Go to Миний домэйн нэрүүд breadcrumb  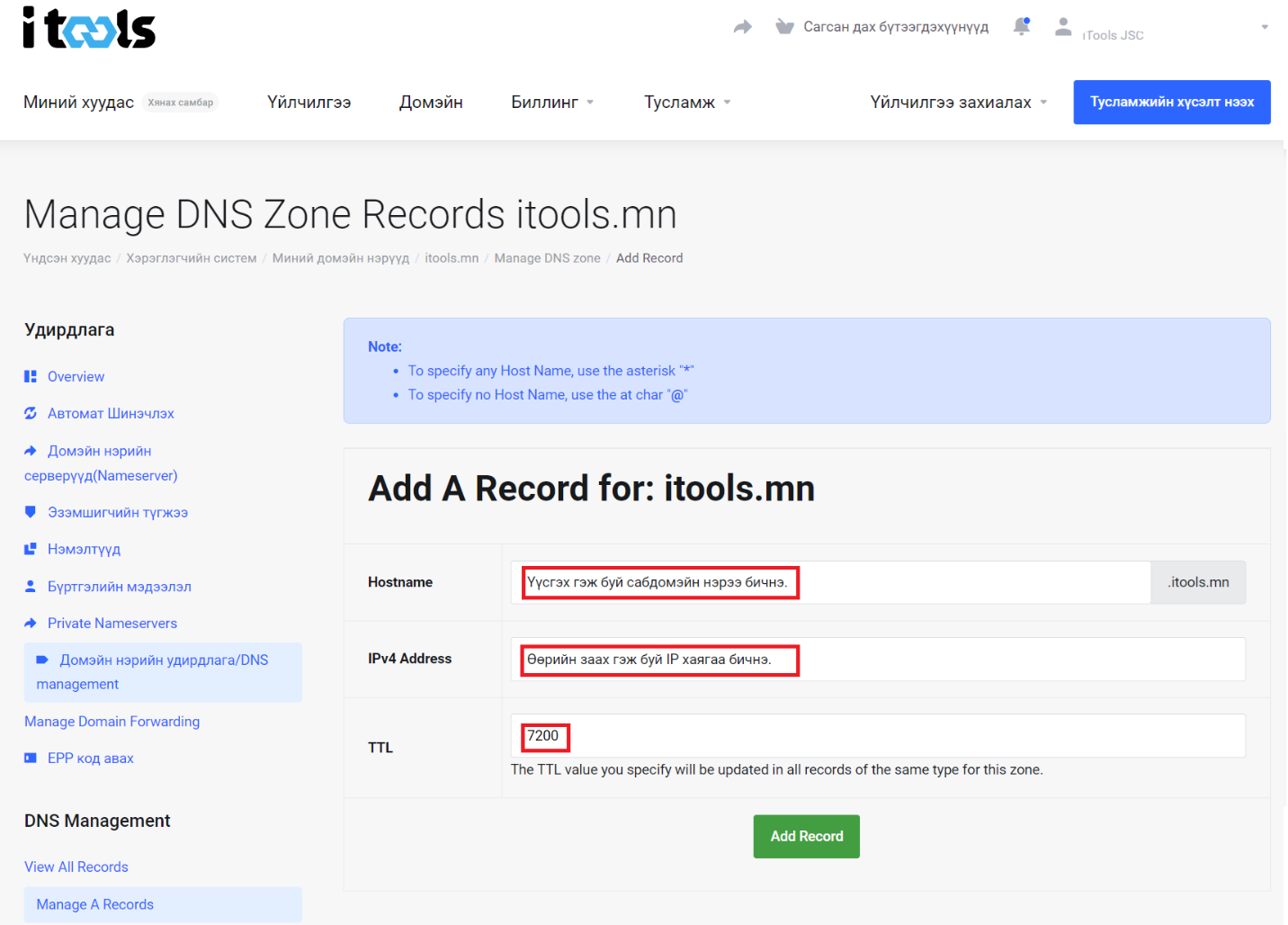(x=341, y=258)
